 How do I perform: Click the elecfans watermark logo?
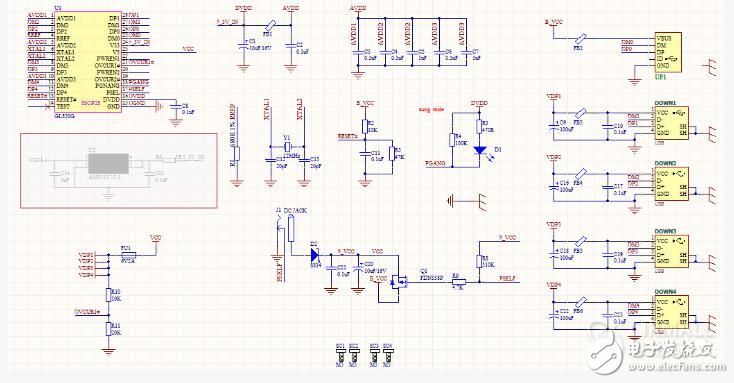pos(654,347)
